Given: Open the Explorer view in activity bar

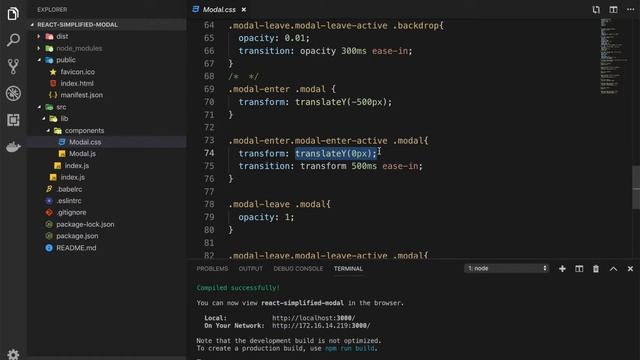Looking at the screenshot, I should [x=13, y=13].
